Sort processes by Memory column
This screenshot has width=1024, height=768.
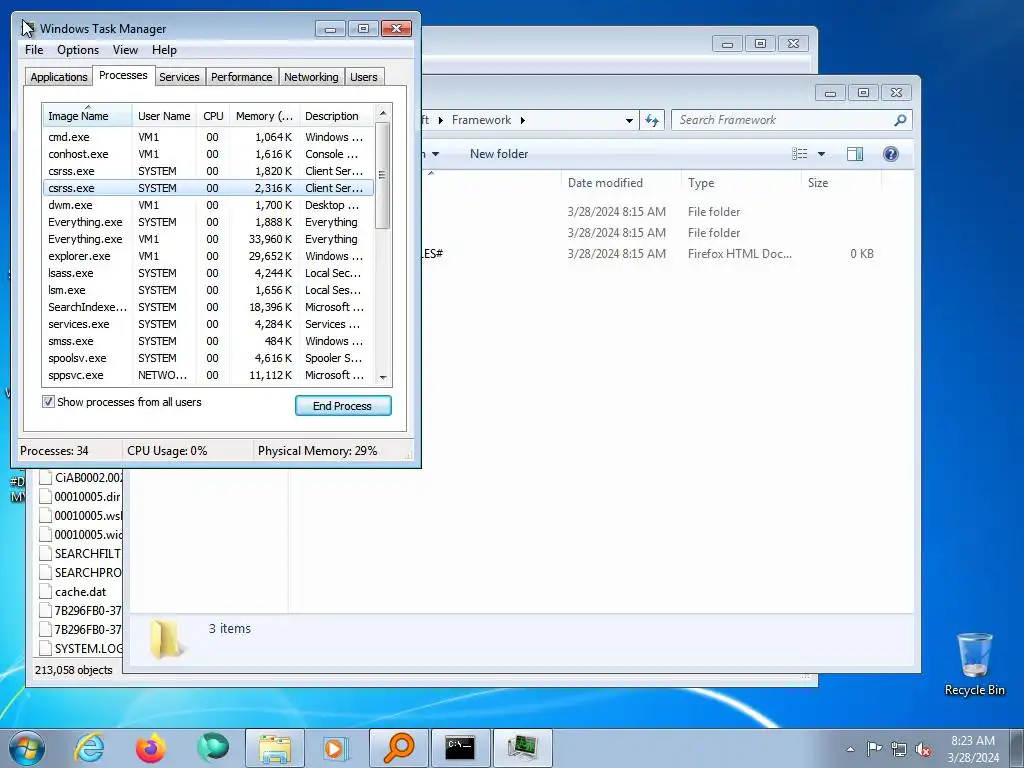(264, 116)
